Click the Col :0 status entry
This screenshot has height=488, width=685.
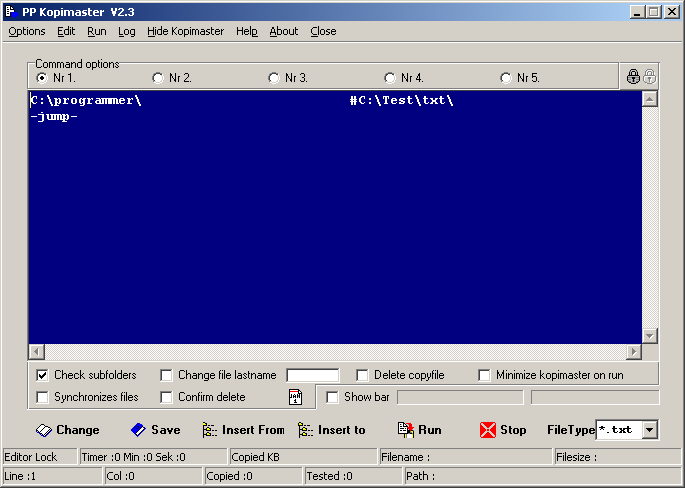point(153,476)
